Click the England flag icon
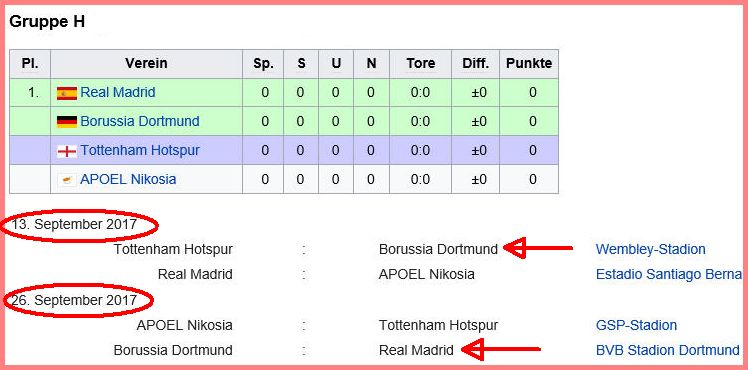The height and width of the screenshot is (370, 748). click(x=67, y=151)
